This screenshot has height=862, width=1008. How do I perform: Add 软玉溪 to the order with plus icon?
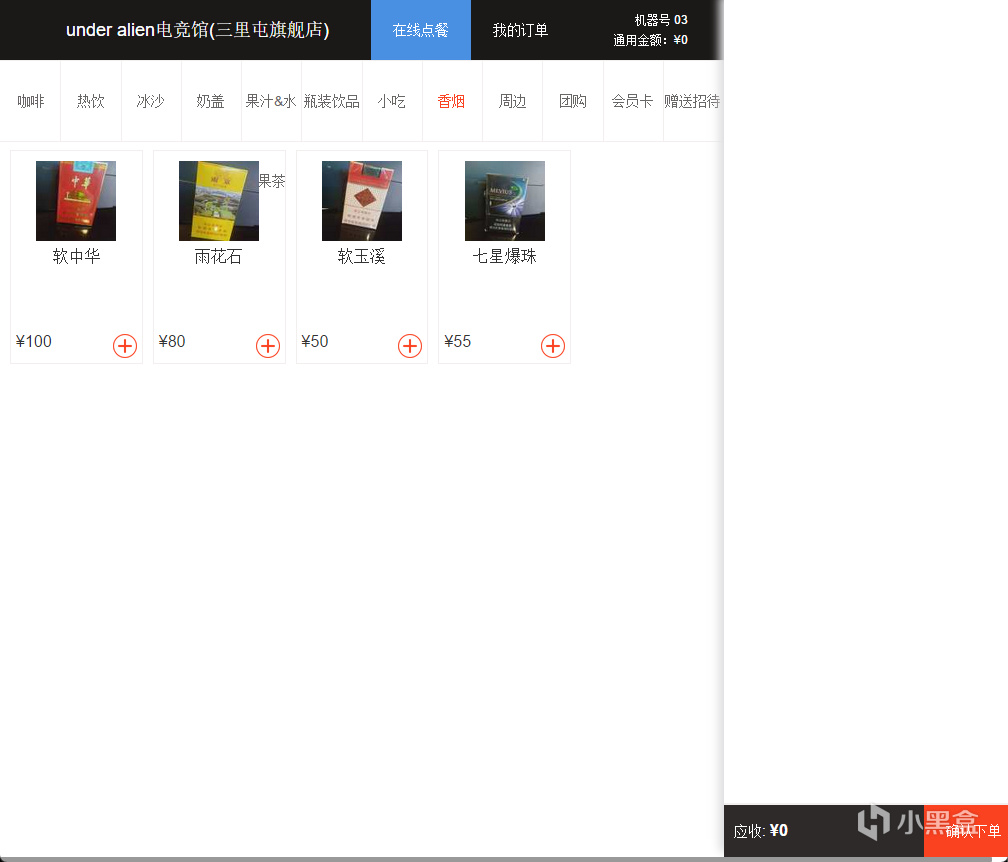410,346
